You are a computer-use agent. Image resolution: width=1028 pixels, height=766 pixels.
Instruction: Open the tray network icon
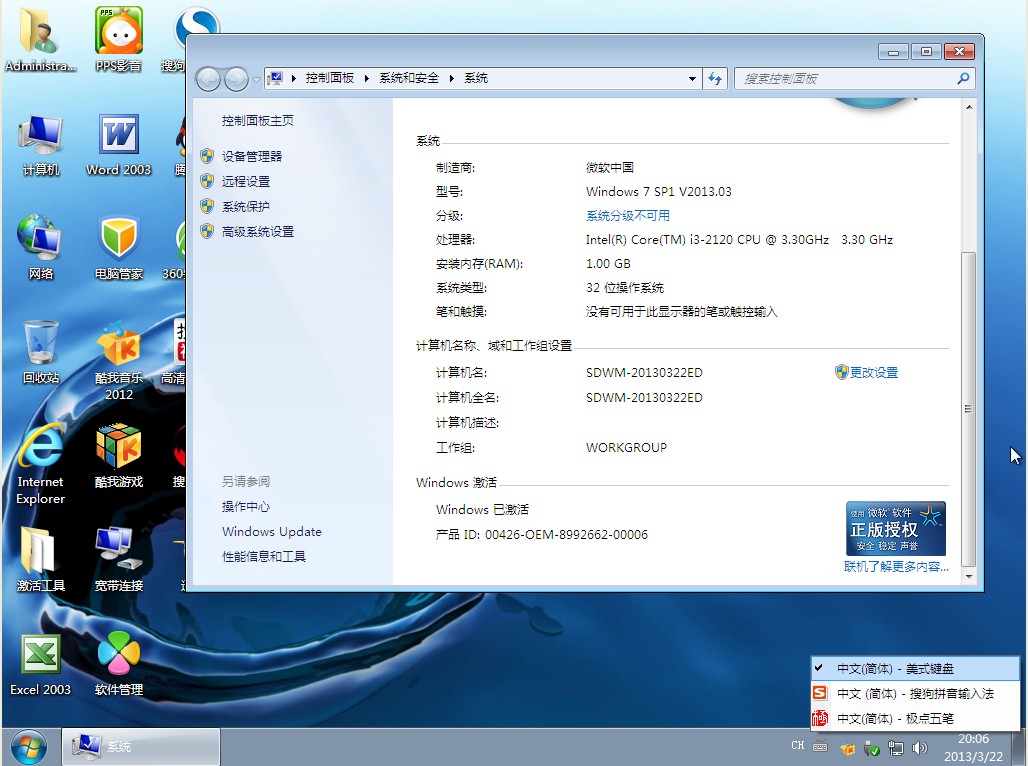pos(896,748)
